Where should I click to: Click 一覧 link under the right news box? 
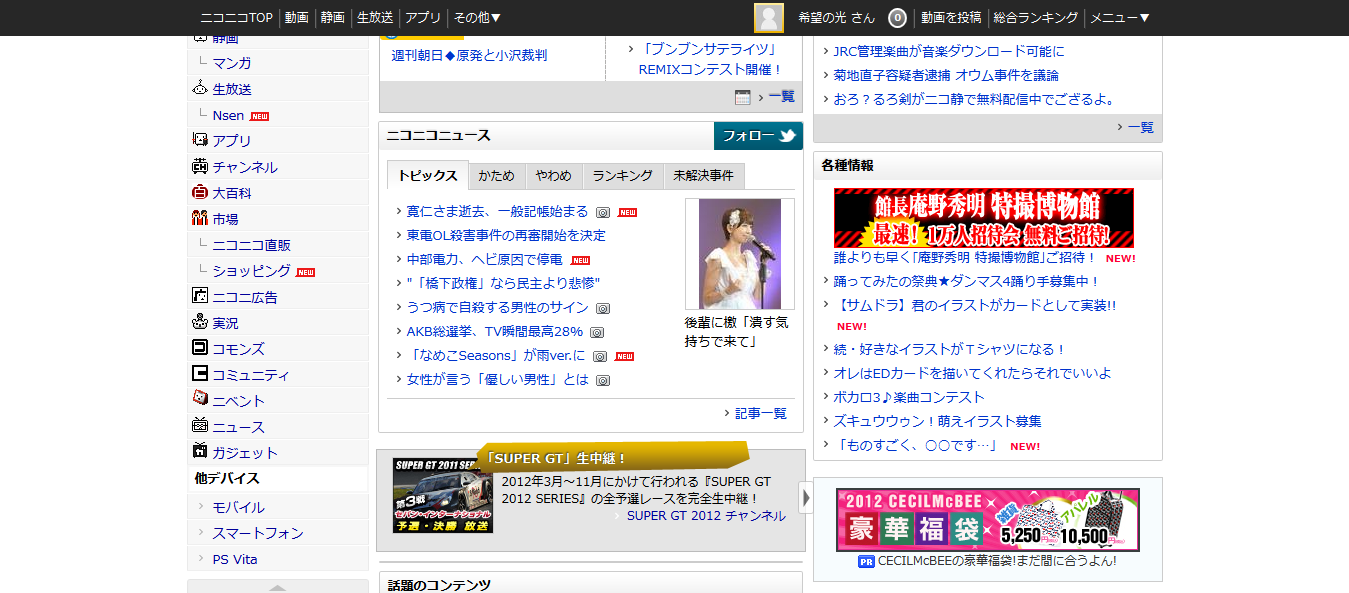click(x=1141, y=127)
